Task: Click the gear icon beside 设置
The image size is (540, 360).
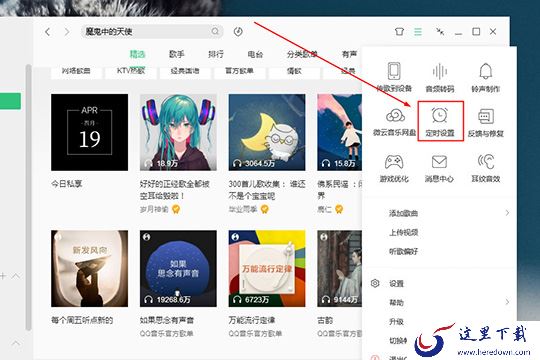Action: [375, 283]
